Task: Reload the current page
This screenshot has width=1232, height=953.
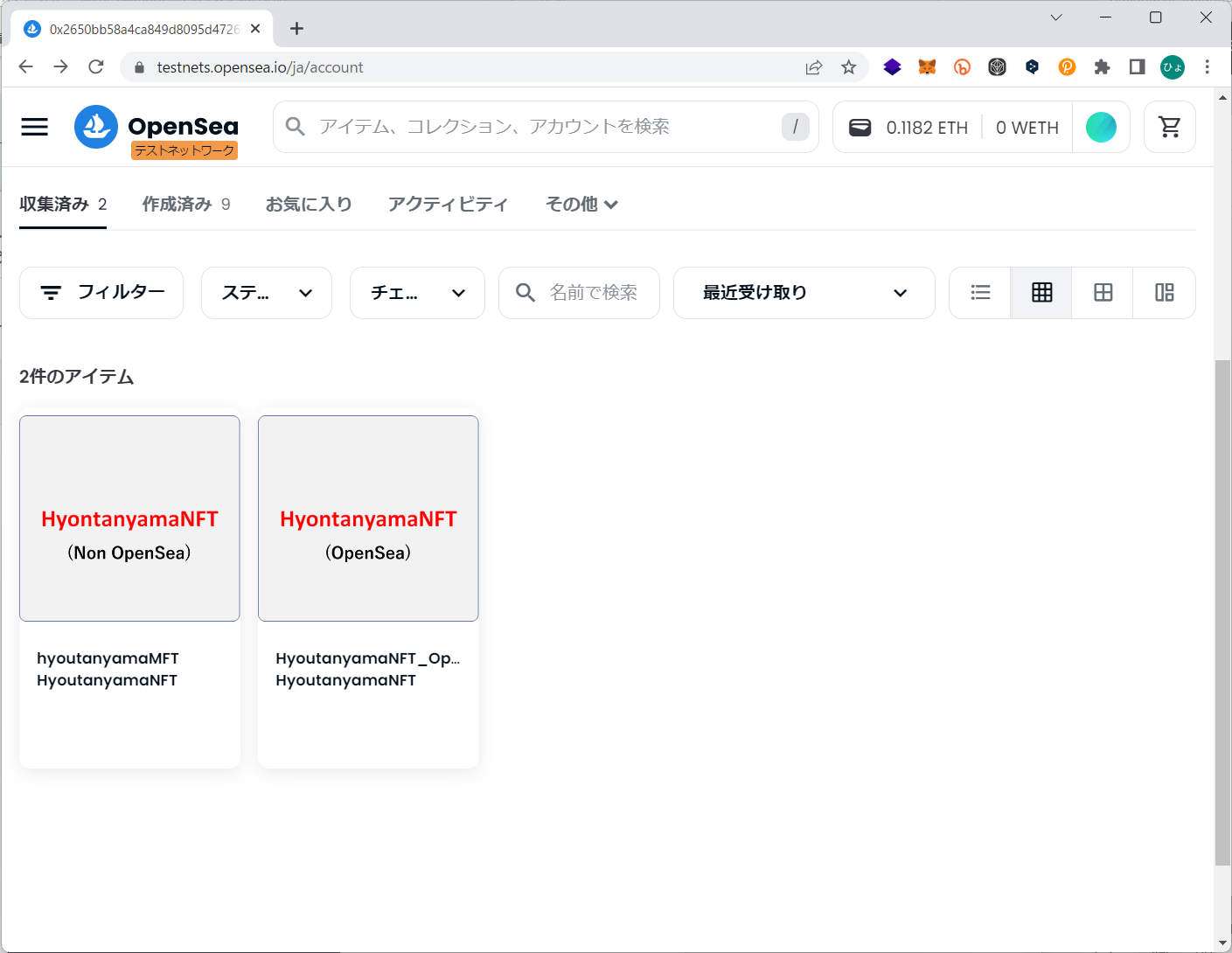Action: (x=96, y=67)
